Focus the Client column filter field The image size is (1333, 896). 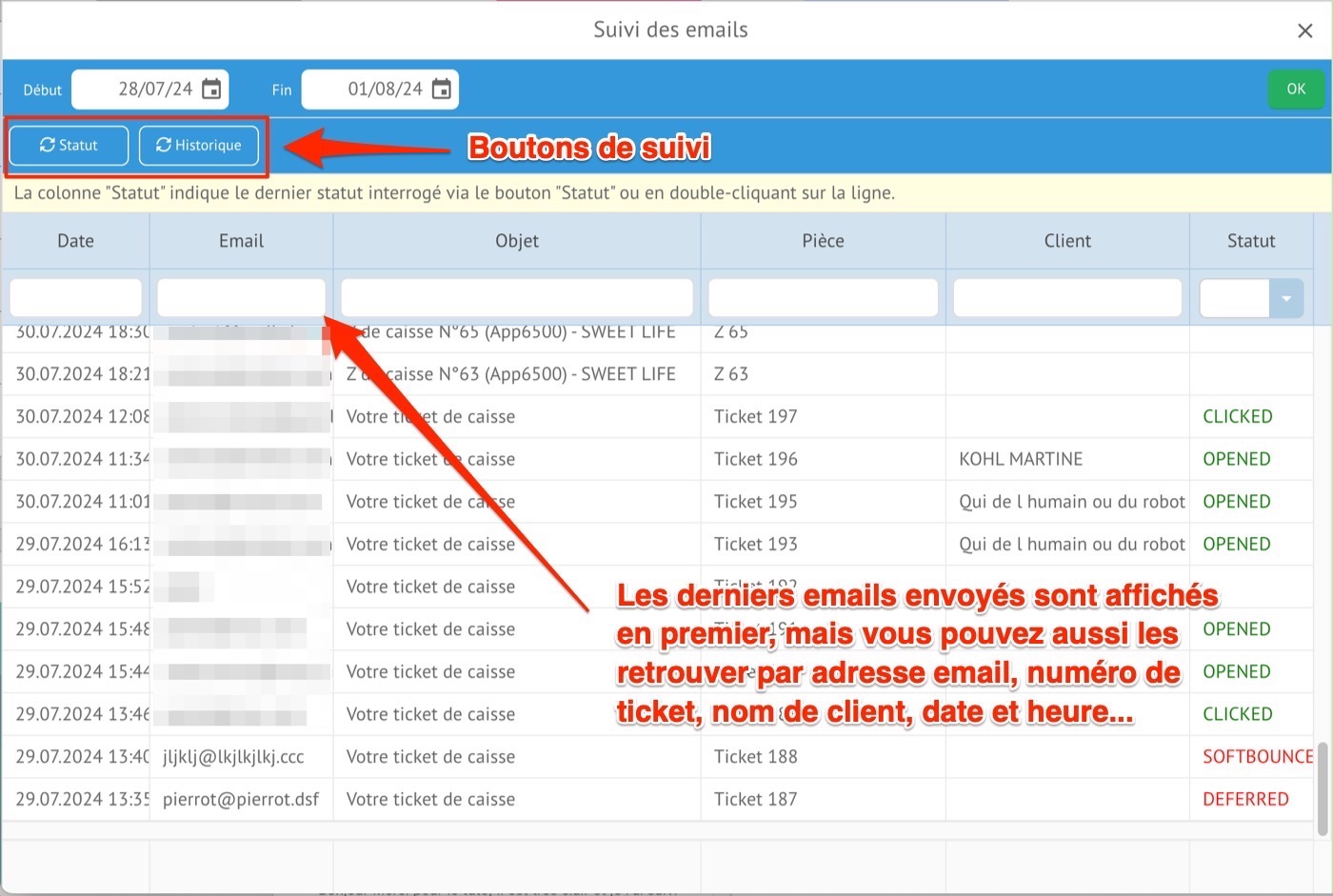tap(1066, 298)
